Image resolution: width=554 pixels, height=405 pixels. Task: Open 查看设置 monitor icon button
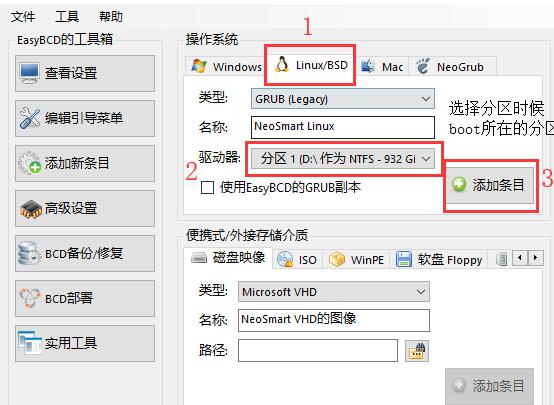30,73
